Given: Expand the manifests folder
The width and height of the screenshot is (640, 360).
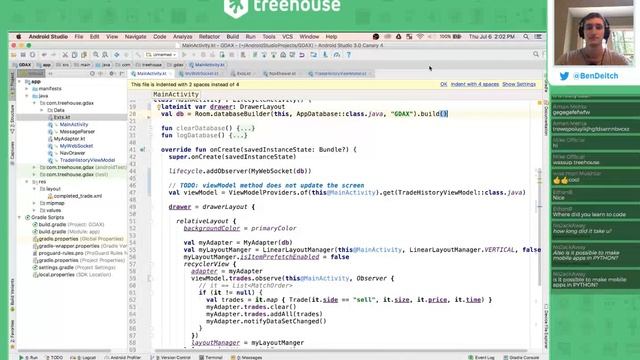Looking at the screenshot, I should coord(27,89).
